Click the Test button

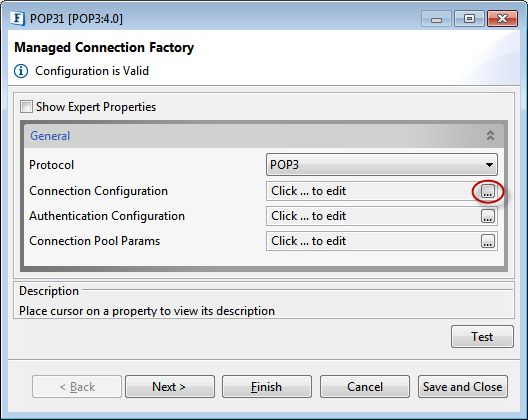pos(482,336)
